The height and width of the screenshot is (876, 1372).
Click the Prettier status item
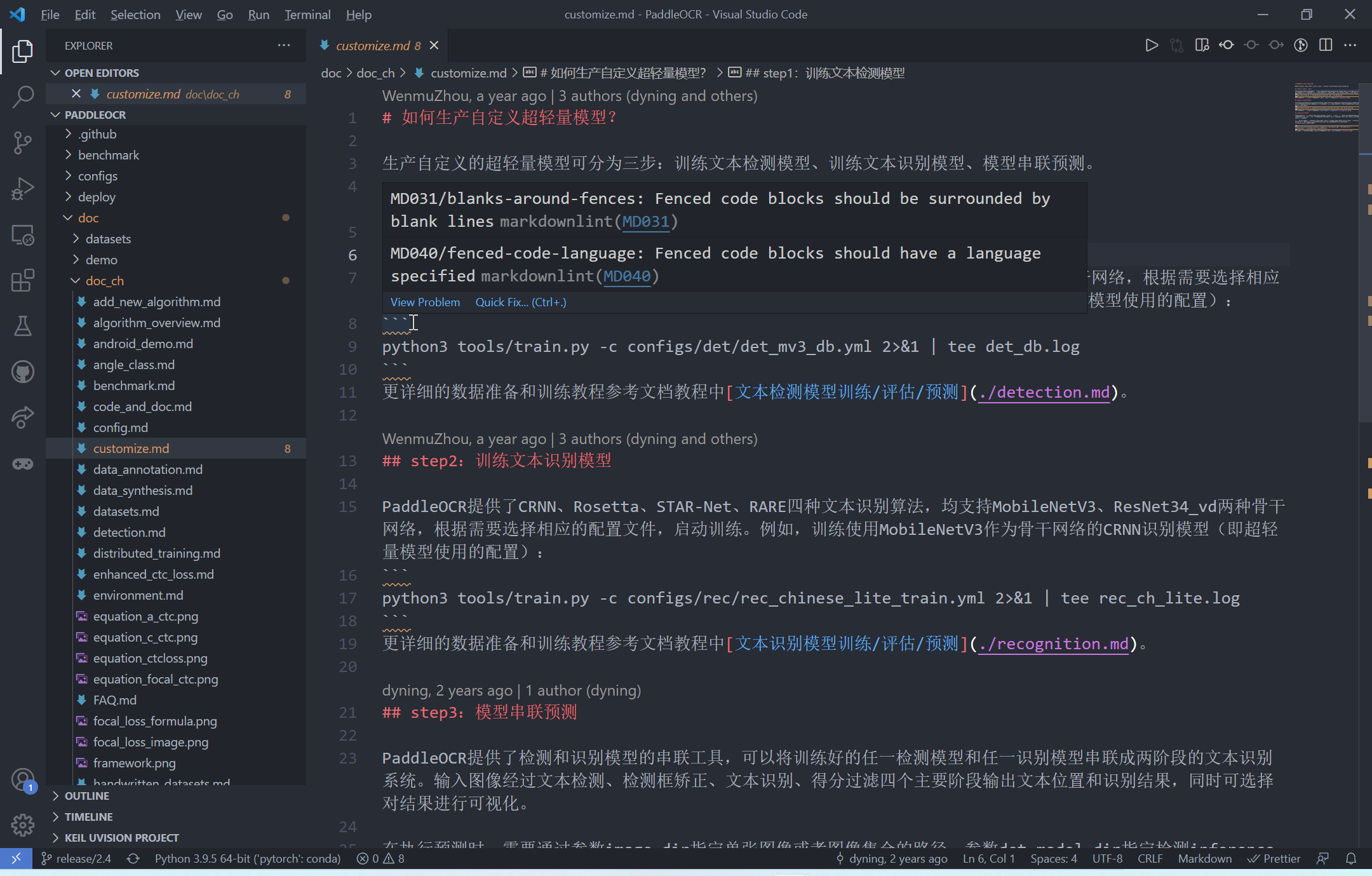point(1274,858)
